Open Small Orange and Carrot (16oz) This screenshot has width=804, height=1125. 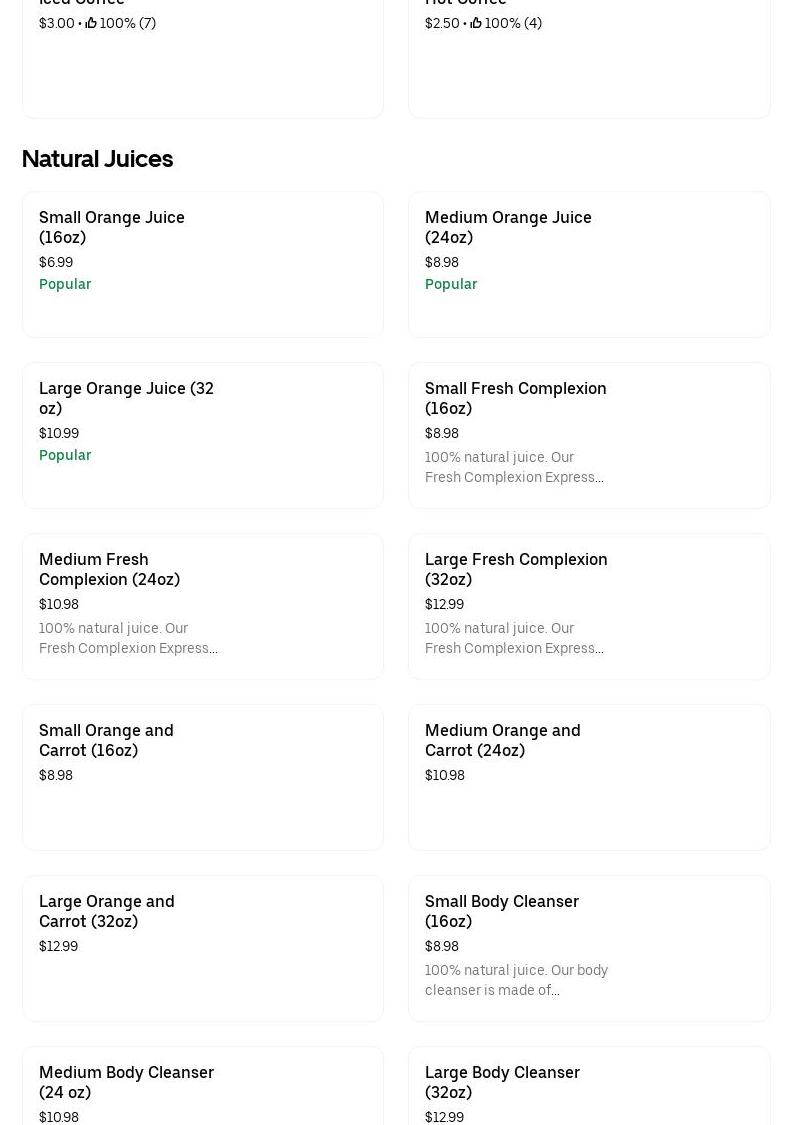106,740
